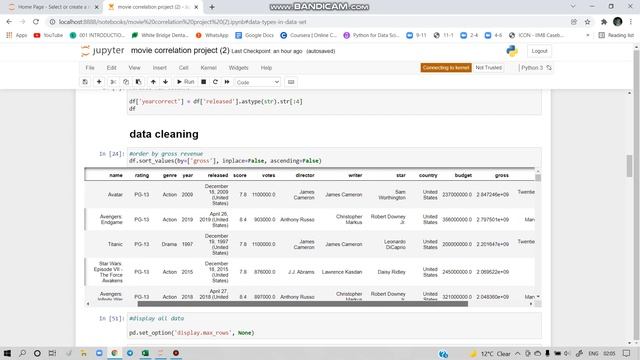The height and width of the screenshot is (360, 640).
Task: Paste cells below icon
Action: coord(138,82)
